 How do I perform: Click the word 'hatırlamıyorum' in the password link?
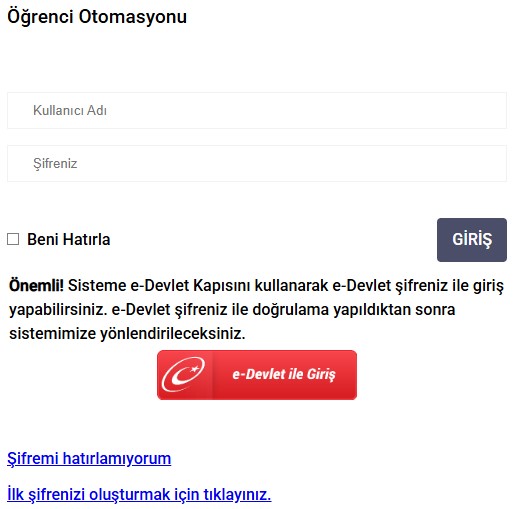(x=117, y=458)
